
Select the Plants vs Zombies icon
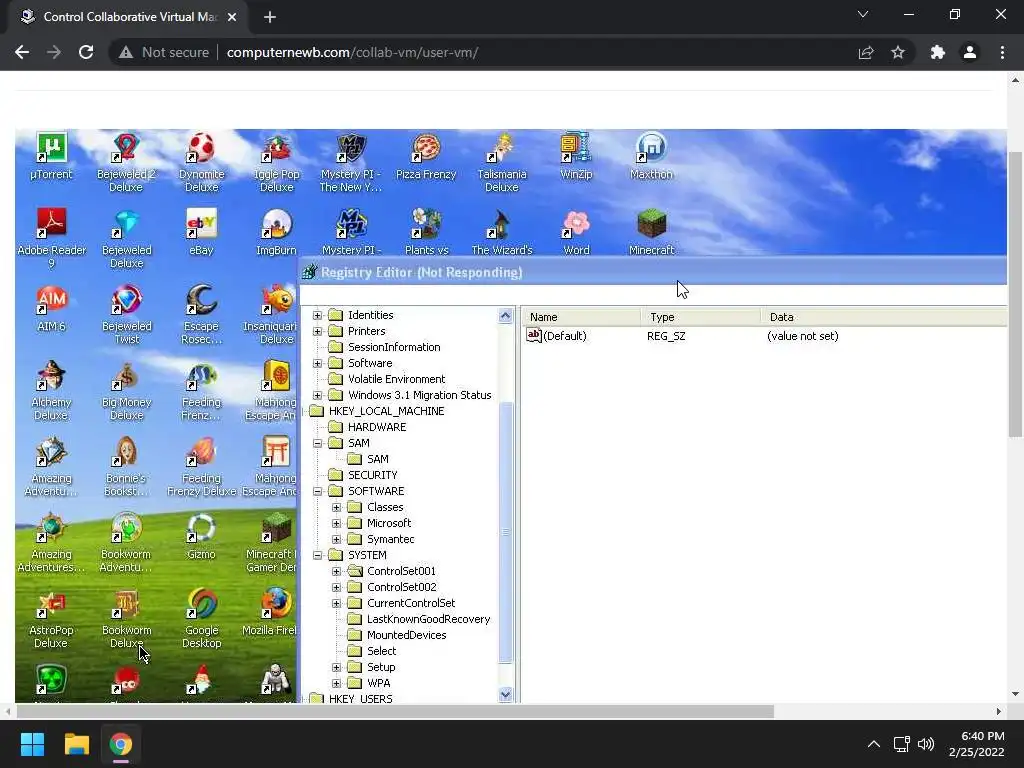tap(426, 231)
